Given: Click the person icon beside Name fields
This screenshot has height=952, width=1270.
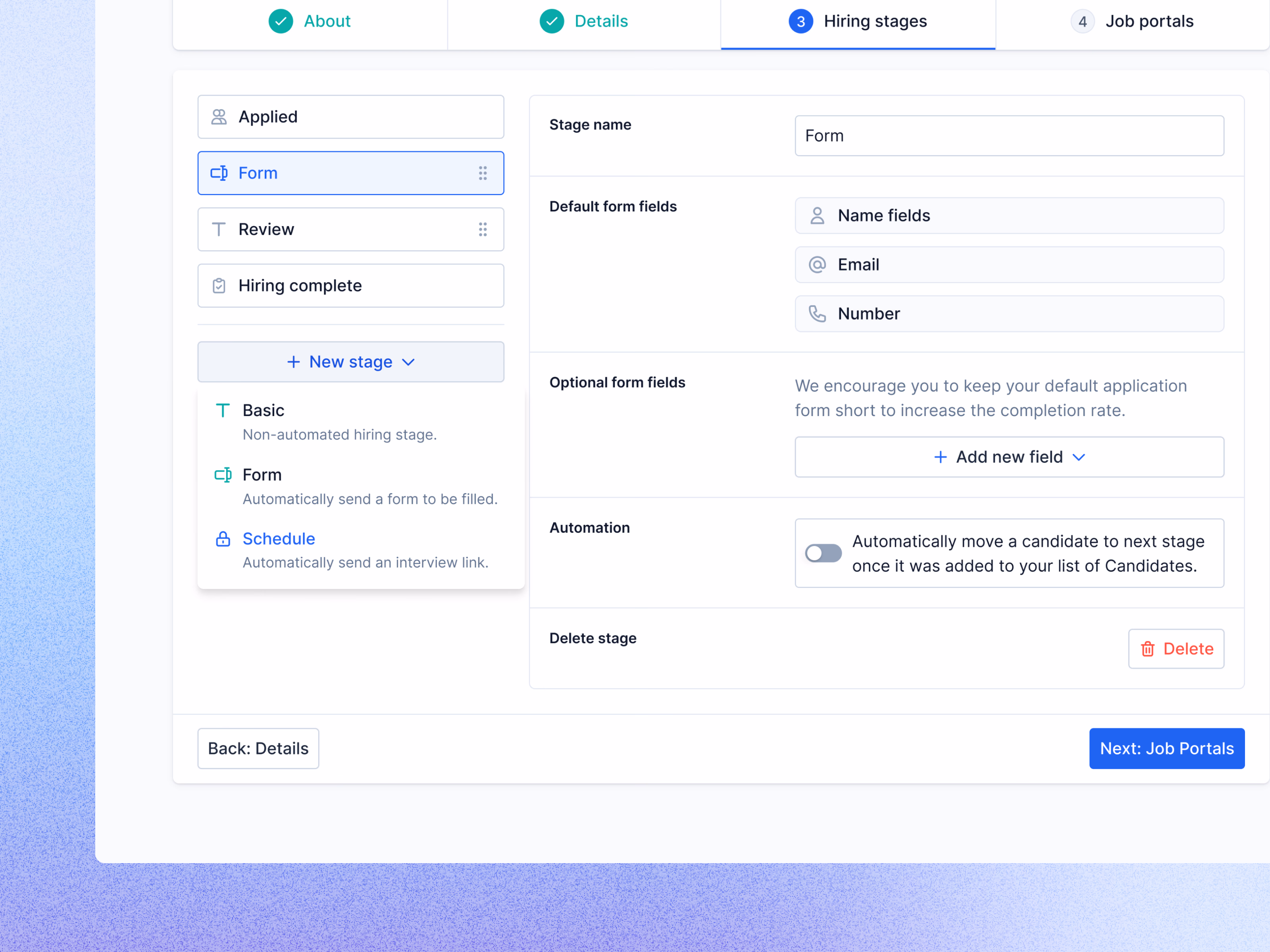Looking at the screenshot, I should pos(817,216).
